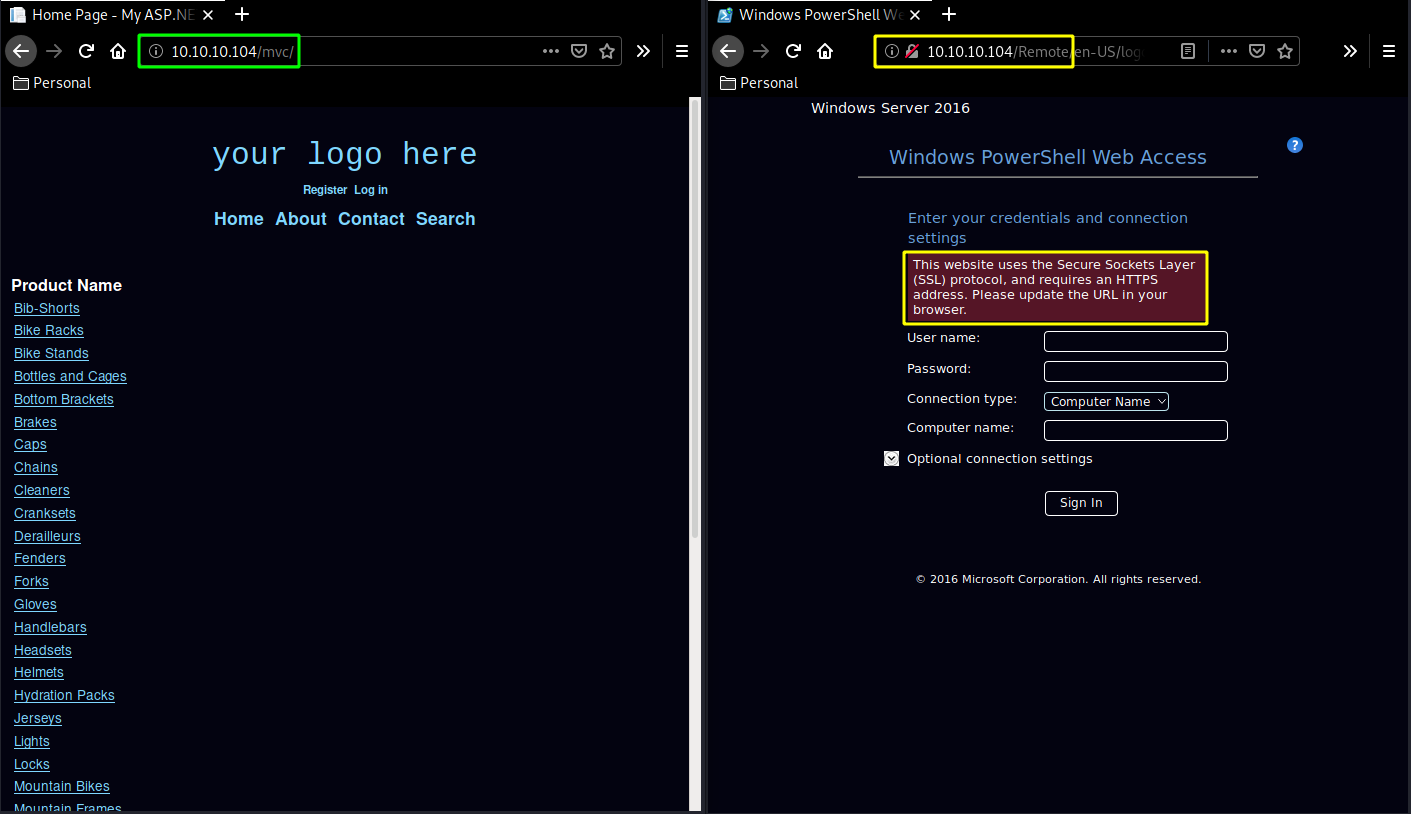Image resolution: width=1411 pixels, height=814 pixels.
Task: Open the Helmets product link
Action: (39, 672)
